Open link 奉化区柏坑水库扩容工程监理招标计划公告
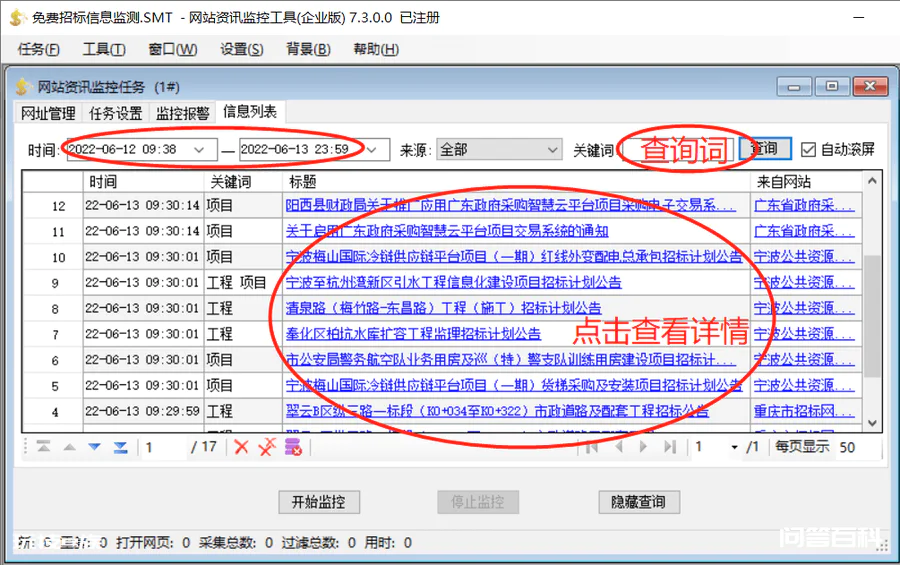 point(413,334)
